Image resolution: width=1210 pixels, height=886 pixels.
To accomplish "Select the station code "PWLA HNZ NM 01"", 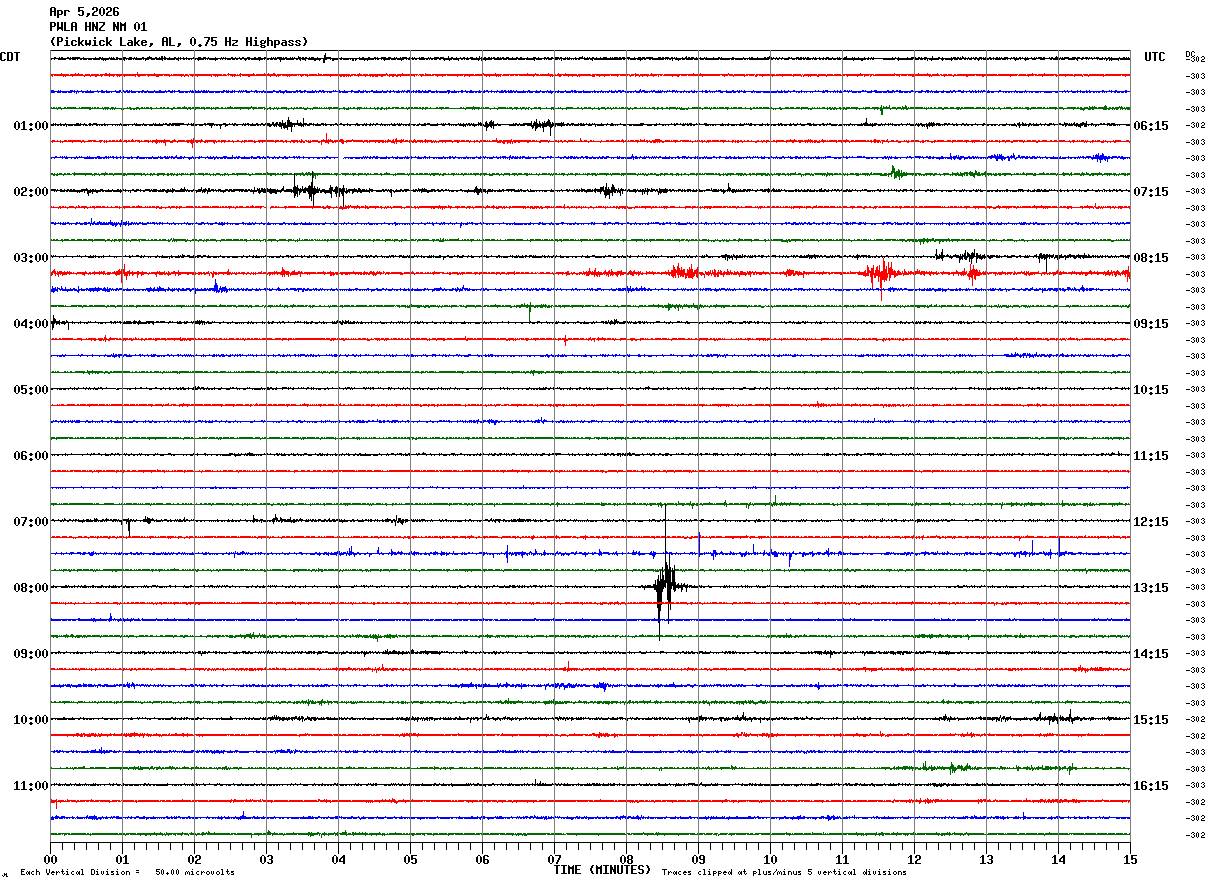I will (x=98, y=27).
